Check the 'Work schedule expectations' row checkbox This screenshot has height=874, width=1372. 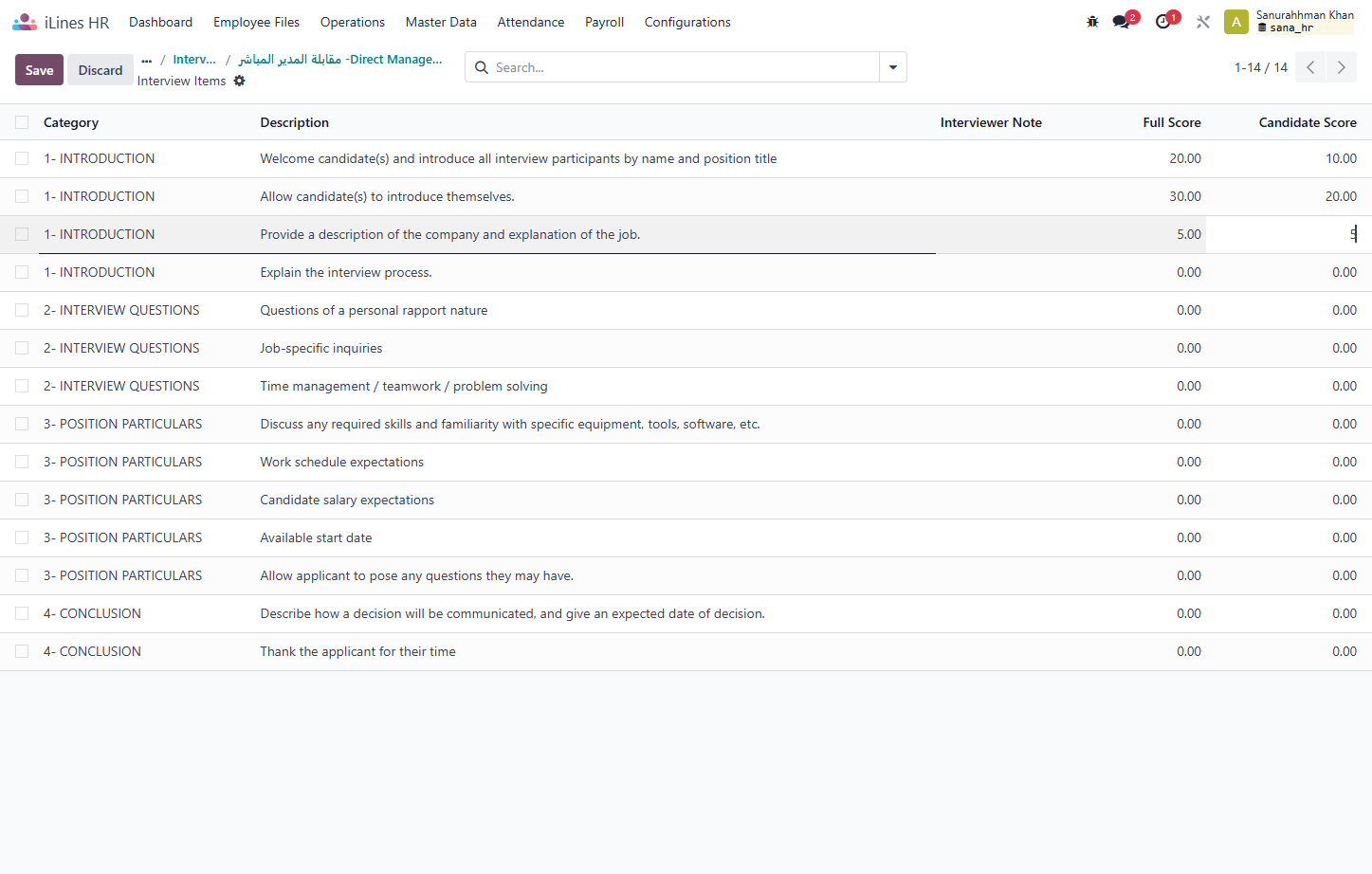[x=22, y=462]
